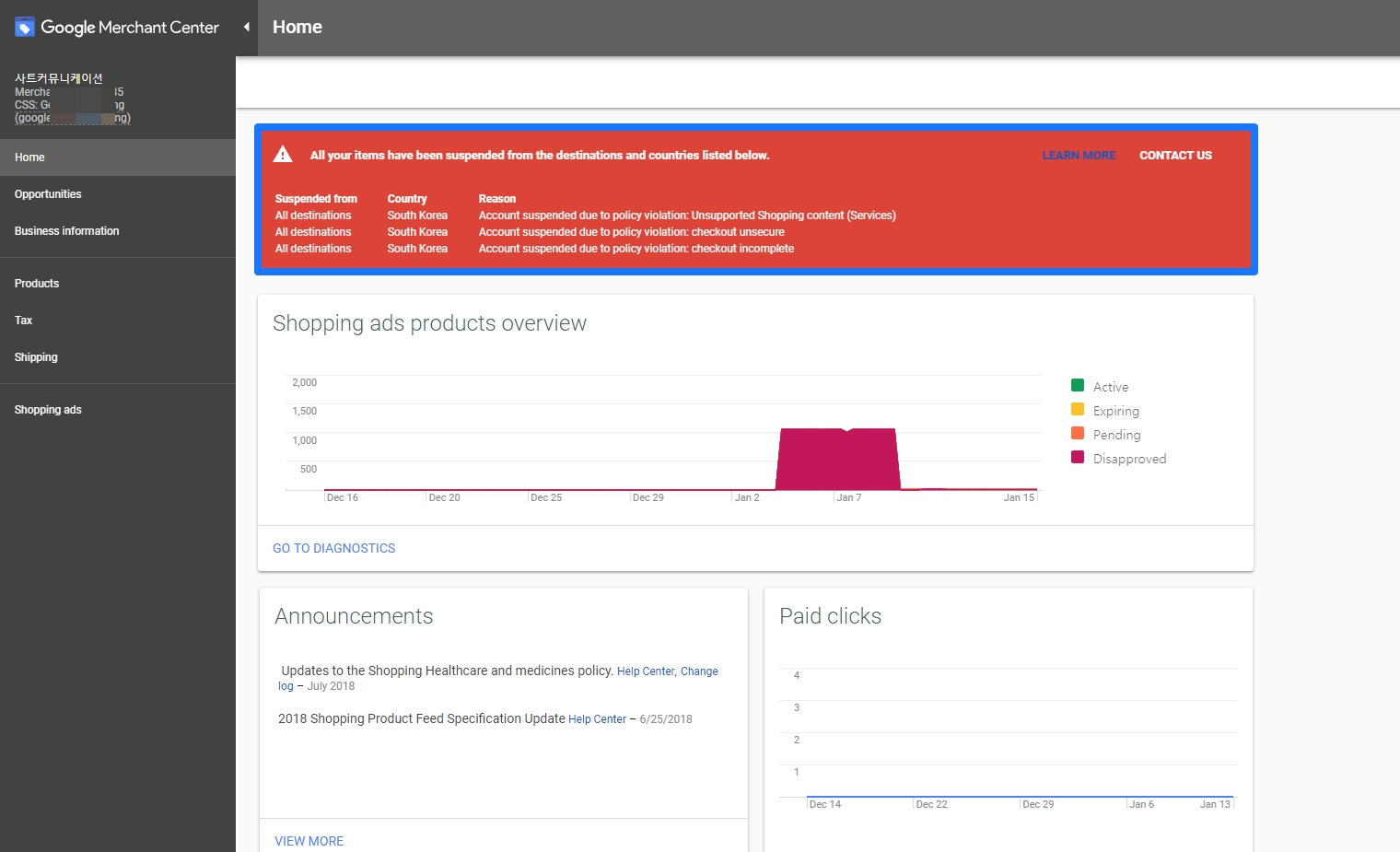Image resolution: width=1400 pixels, height=852 pixels.
Task: Click Jan 7 label on products chart
Action: 849,497
